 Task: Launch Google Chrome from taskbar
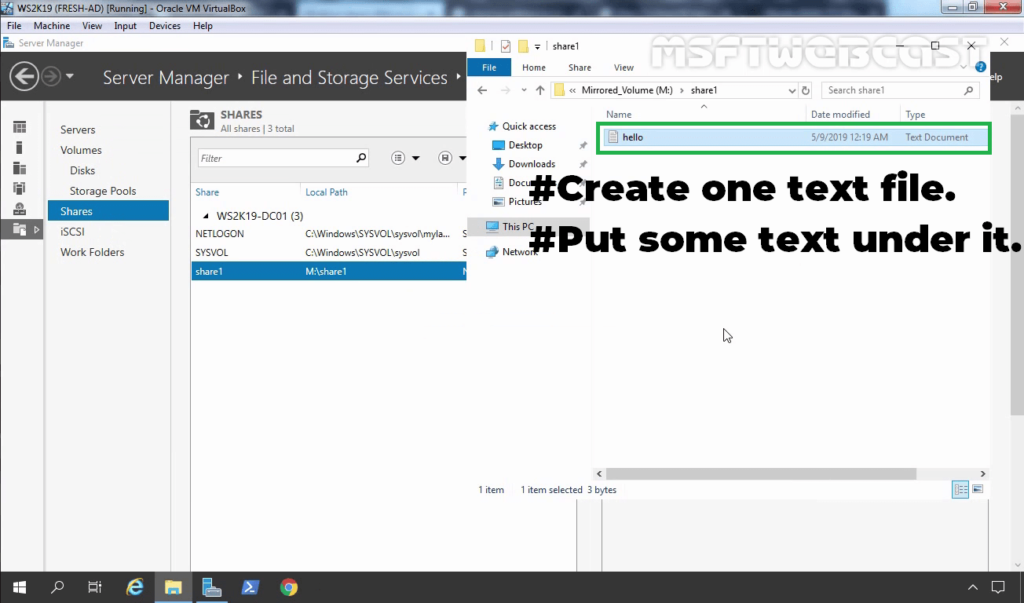pyautogui.click(x=289, y=587)
